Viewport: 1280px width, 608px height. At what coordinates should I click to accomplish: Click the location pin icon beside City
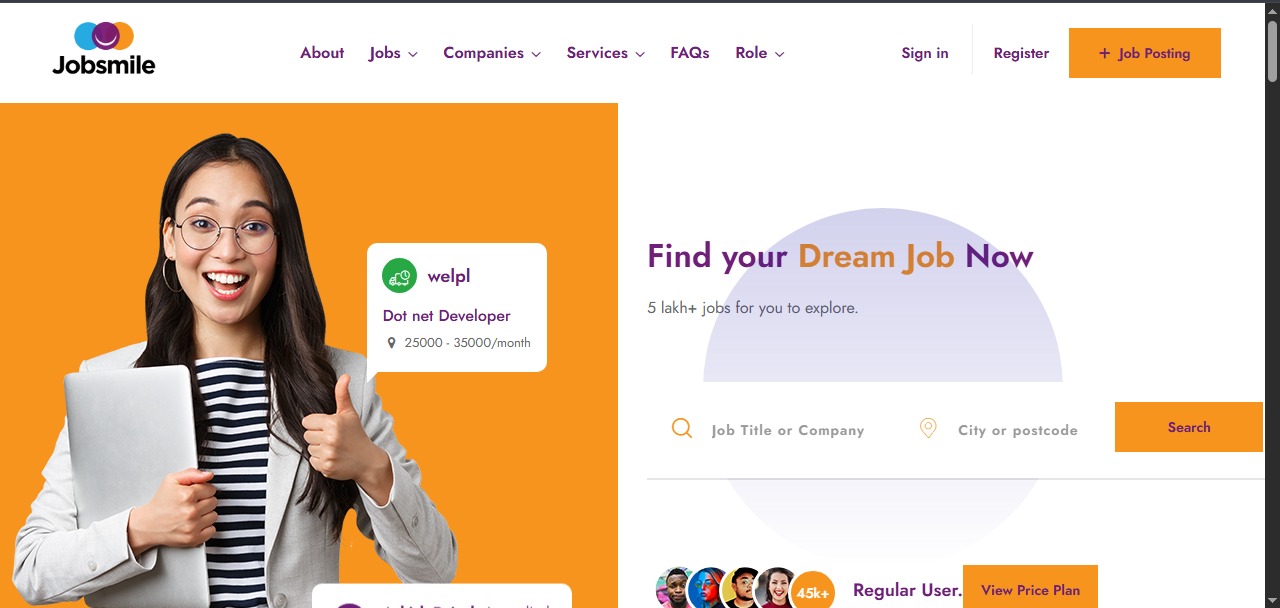pyautogui.click(x=928, y=428)
